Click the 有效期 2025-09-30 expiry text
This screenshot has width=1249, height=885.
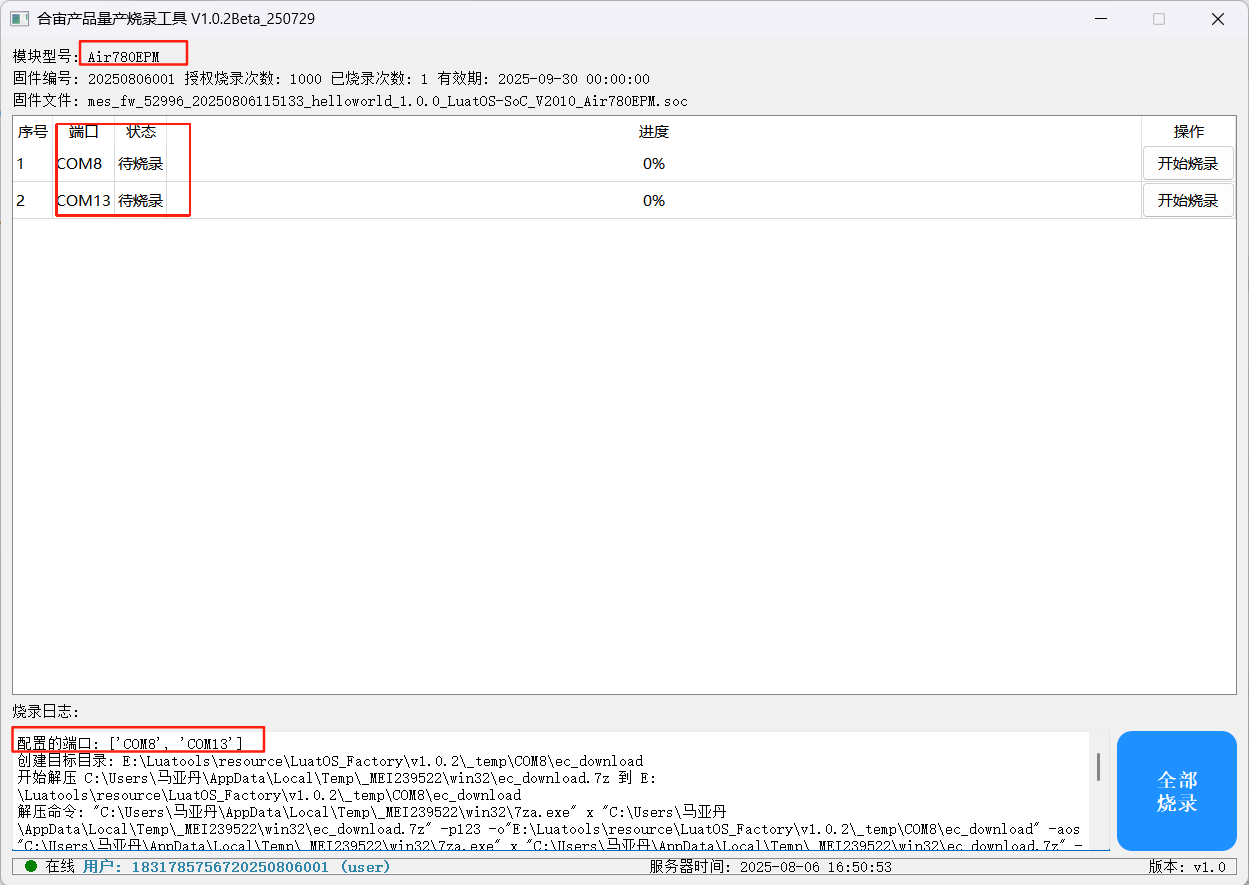(x=543, y=79)
